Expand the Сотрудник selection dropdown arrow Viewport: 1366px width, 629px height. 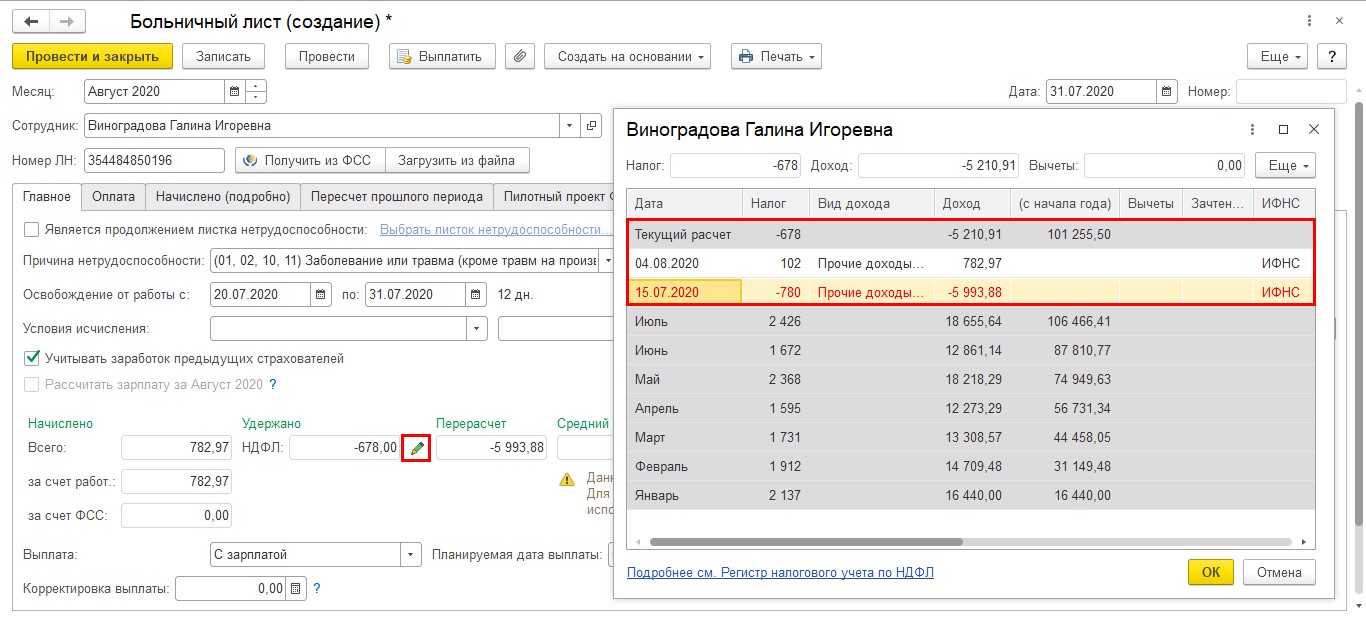coord(570,126)
